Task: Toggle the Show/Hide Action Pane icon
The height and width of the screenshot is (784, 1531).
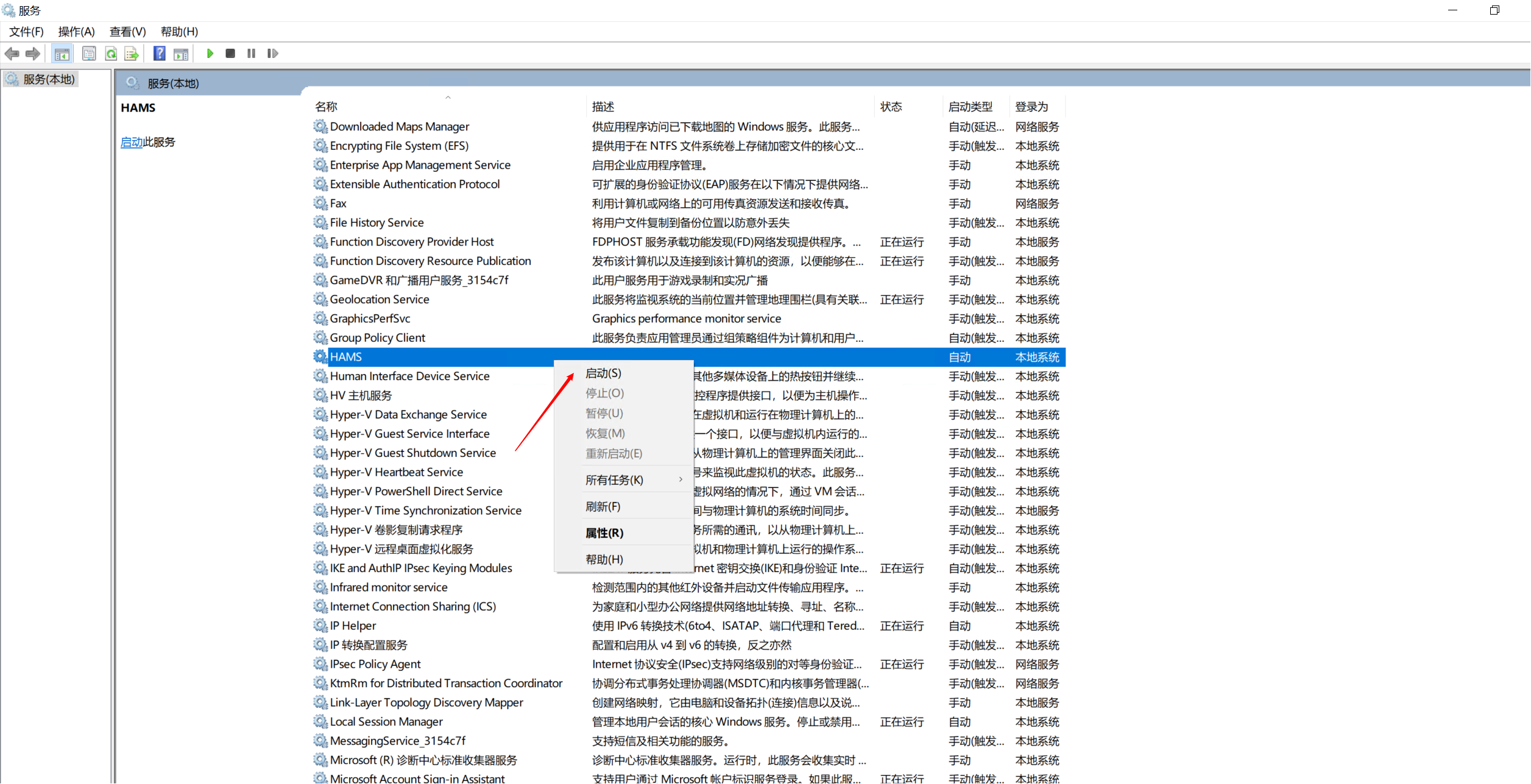Action: [181, 54]
